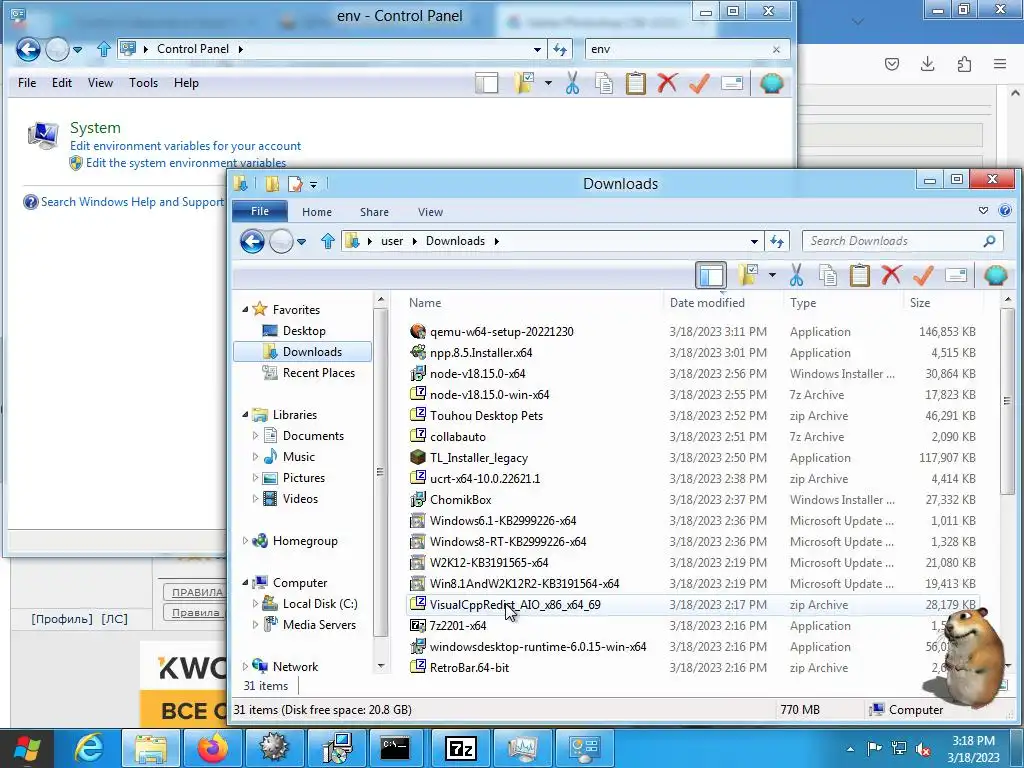Image resolution: width=1024 pixels, height=768 pixels.
Task: Select ChomikBox installer file
Action: point(460,500)
